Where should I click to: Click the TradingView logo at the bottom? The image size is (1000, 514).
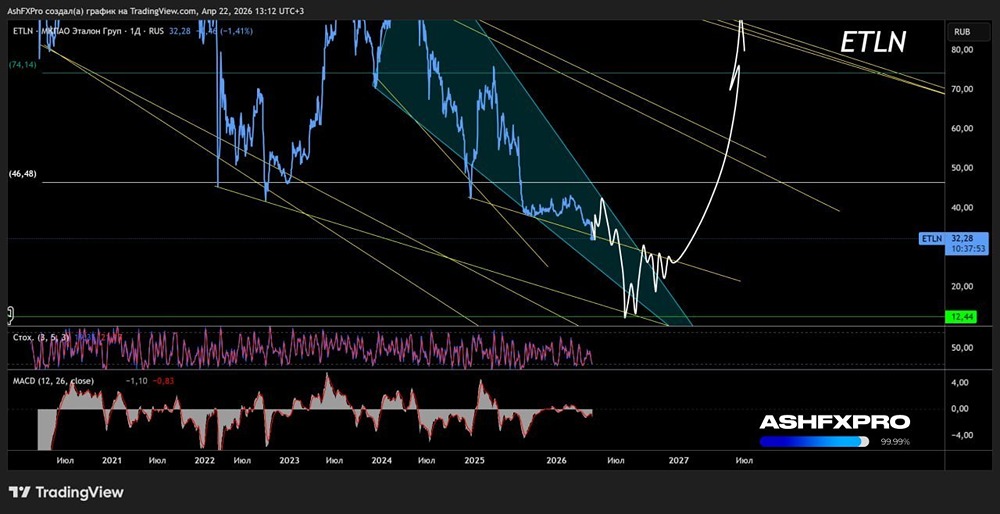pyautogui.click(x=66, y=492)
